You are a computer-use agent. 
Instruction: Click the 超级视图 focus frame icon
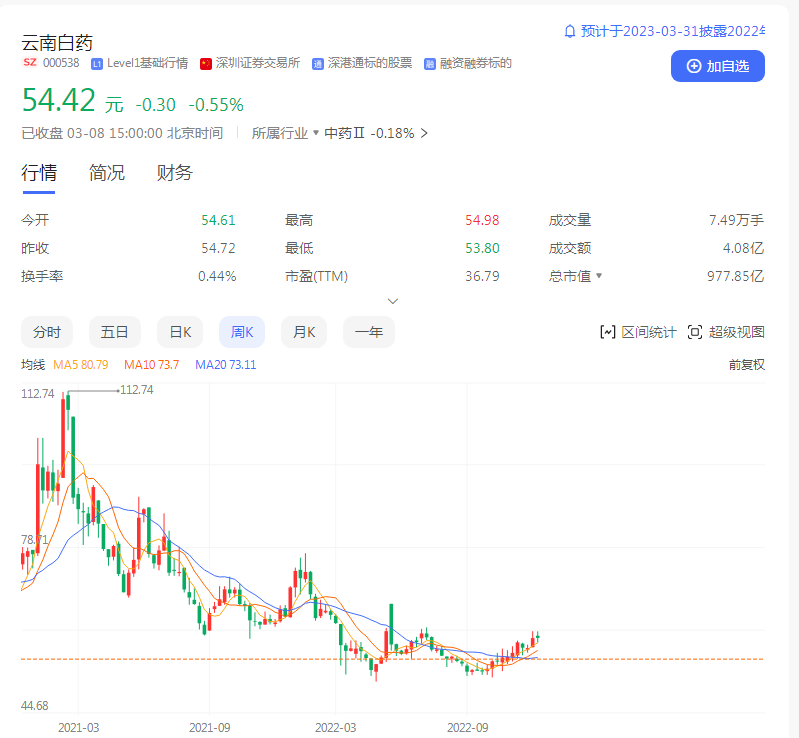695,332
